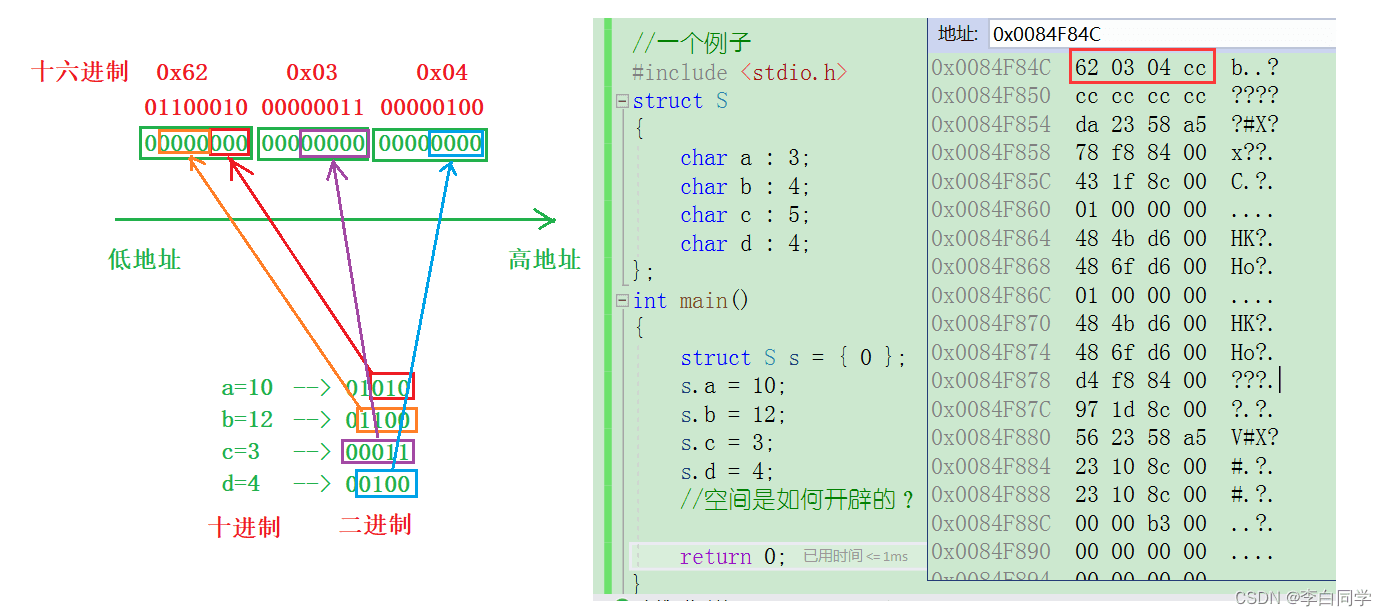Click the s.c = 3; statement
Viewport: 1387px width, 616px height.
[727, 443]
